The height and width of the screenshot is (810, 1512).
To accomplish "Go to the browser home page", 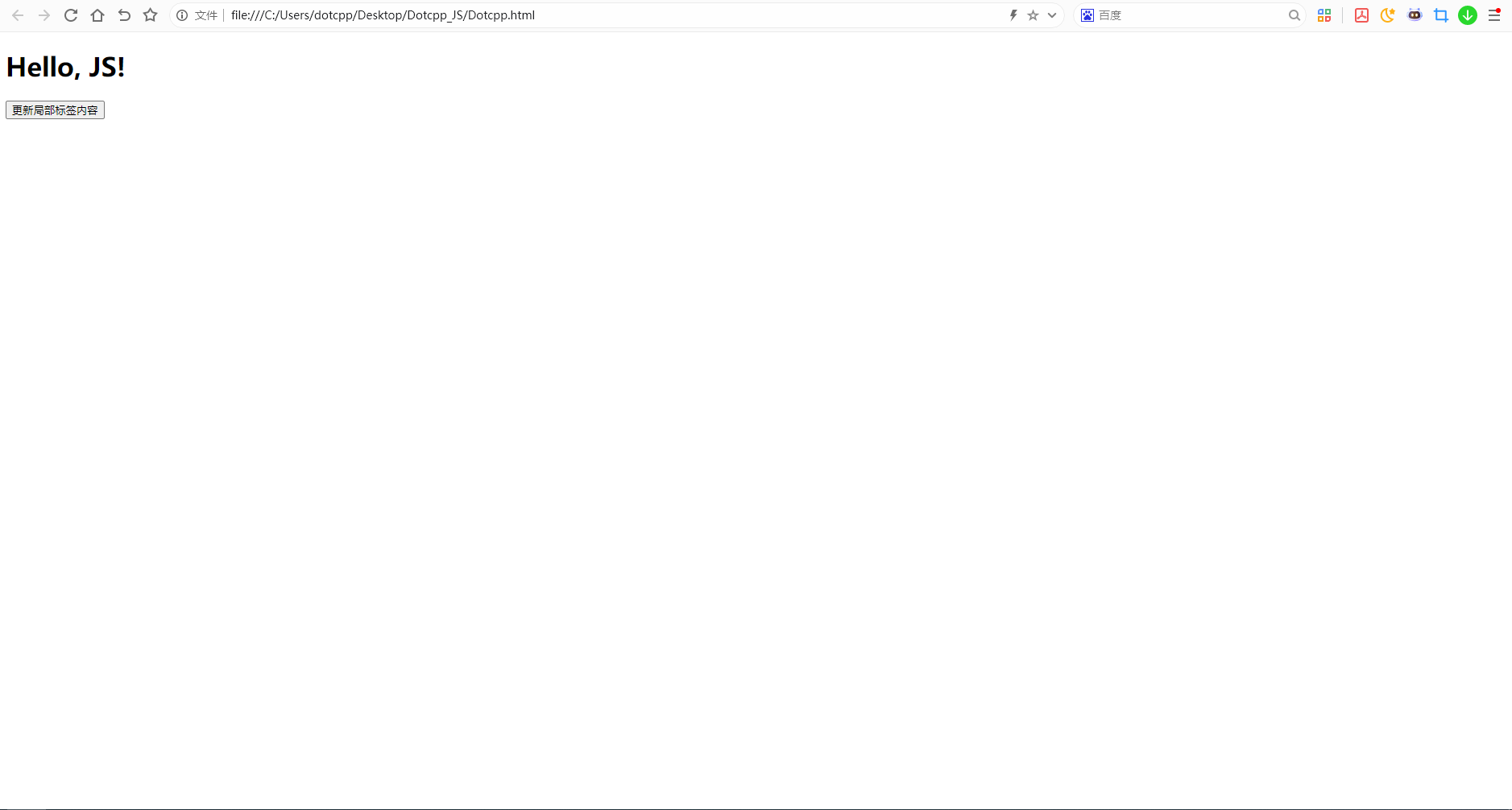I will click(x=97, y=14).
